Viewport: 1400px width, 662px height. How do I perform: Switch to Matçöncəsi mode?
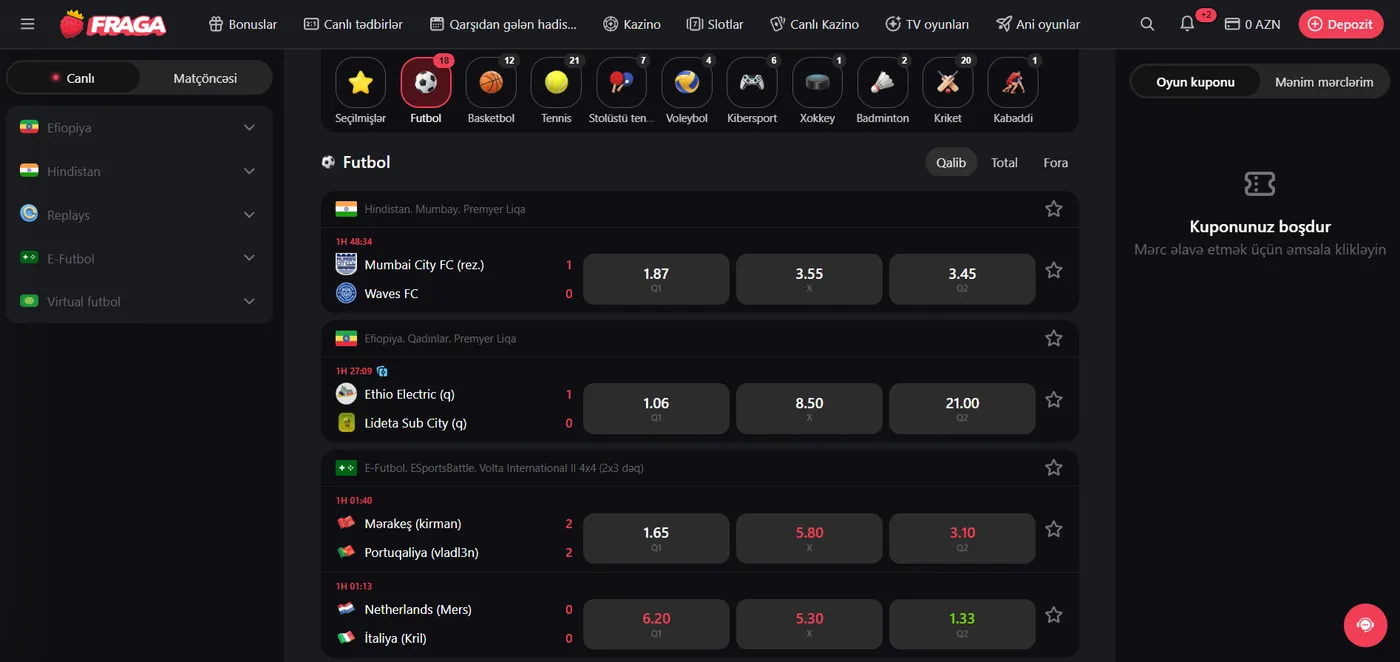click(205, 78)
